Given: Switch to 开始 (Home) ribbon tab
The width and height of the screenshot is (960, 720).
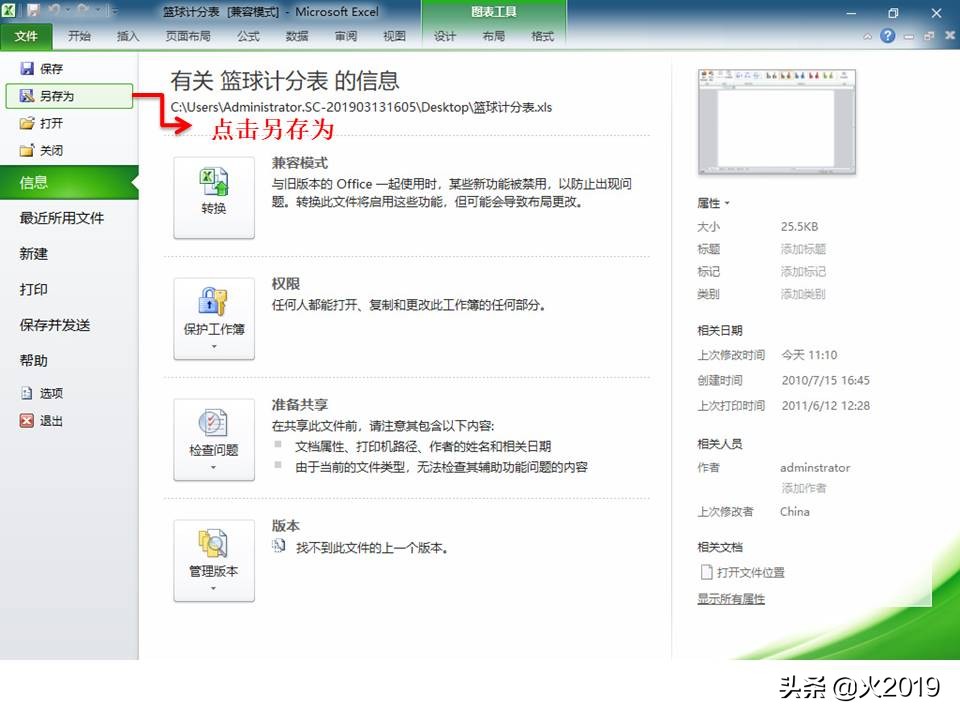Looking at the screenshot, I should click(x=80, y=36).
